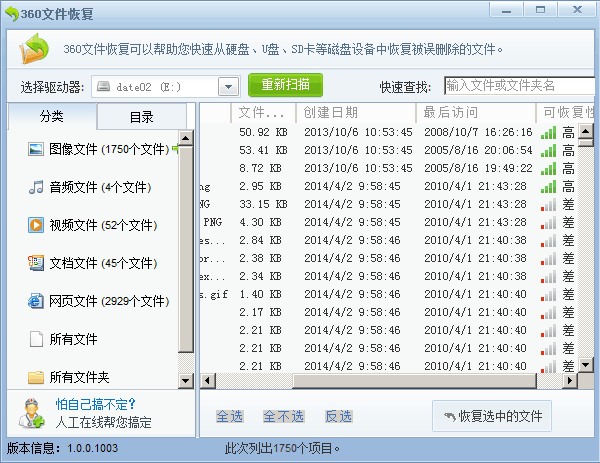Click the image files category icon

coord(36,149)
